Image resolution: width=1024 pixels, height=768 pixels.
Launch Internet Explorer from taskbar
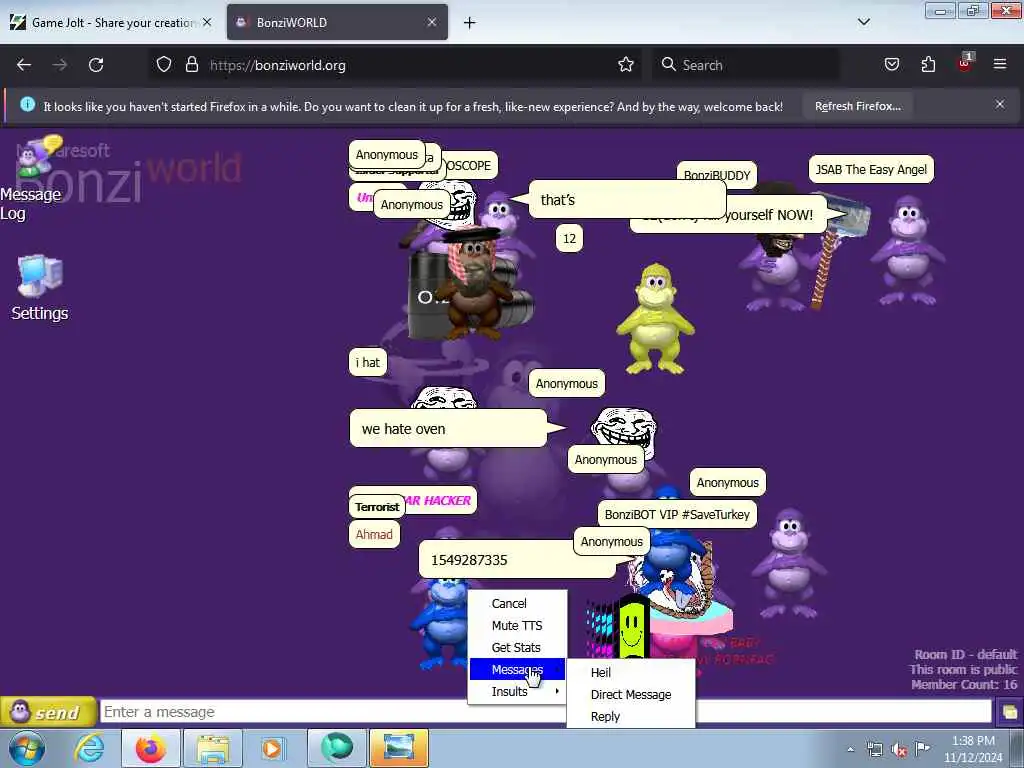coord(89,748)
